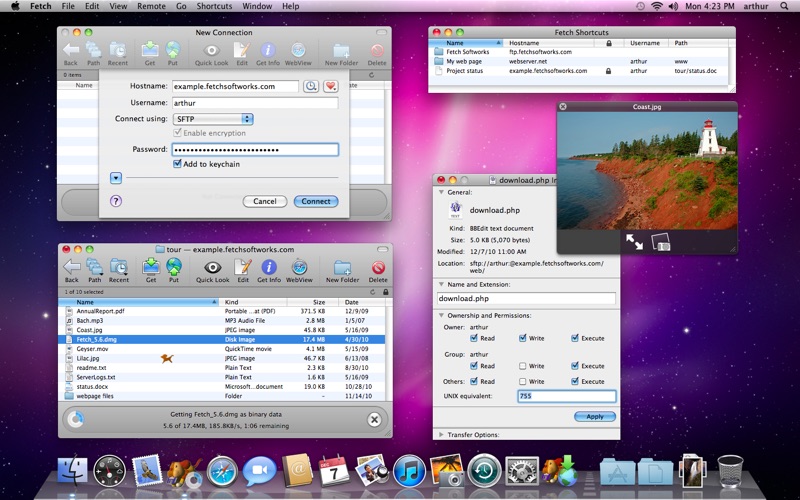Collapse the General section

pos(441,192)
